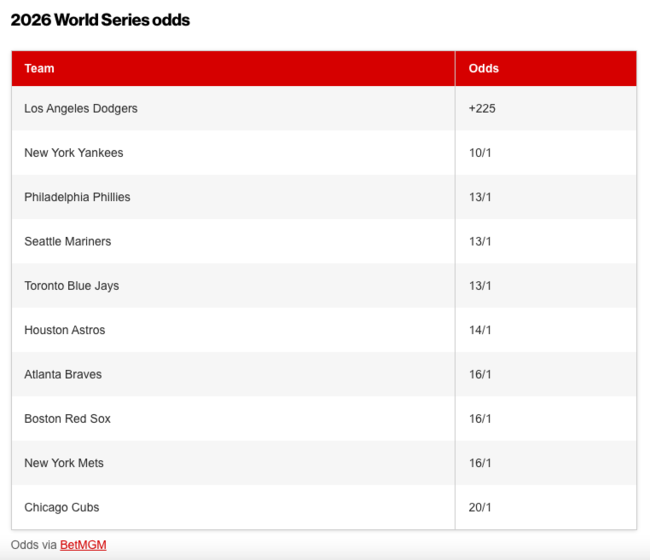Click the Odds column header
The height and width of the screenshot is (560, 650).
point(483,69)
